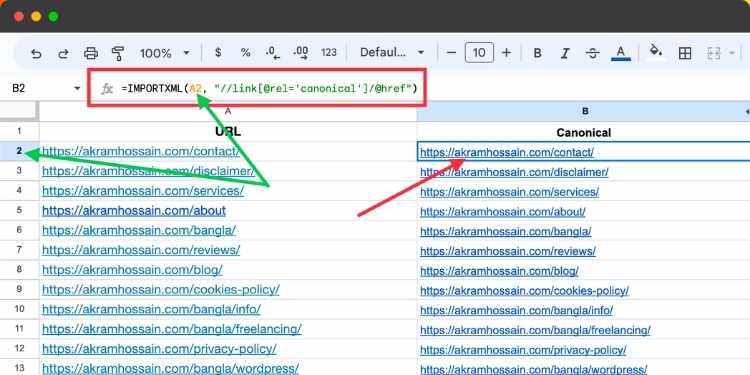Viewport: 750px width, 375px height.
Task: Toggle italic formatting
Action: [565, 53]
